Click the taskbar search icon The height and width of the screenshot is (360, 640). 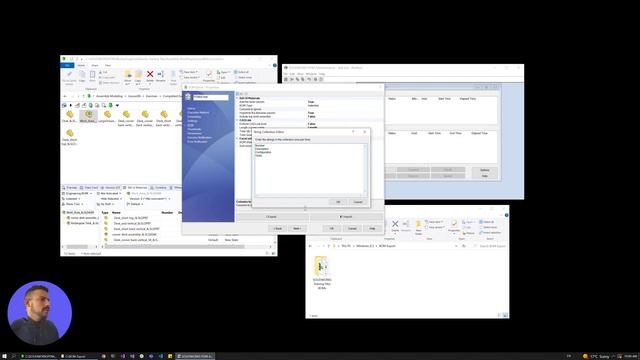pos(13,356)
